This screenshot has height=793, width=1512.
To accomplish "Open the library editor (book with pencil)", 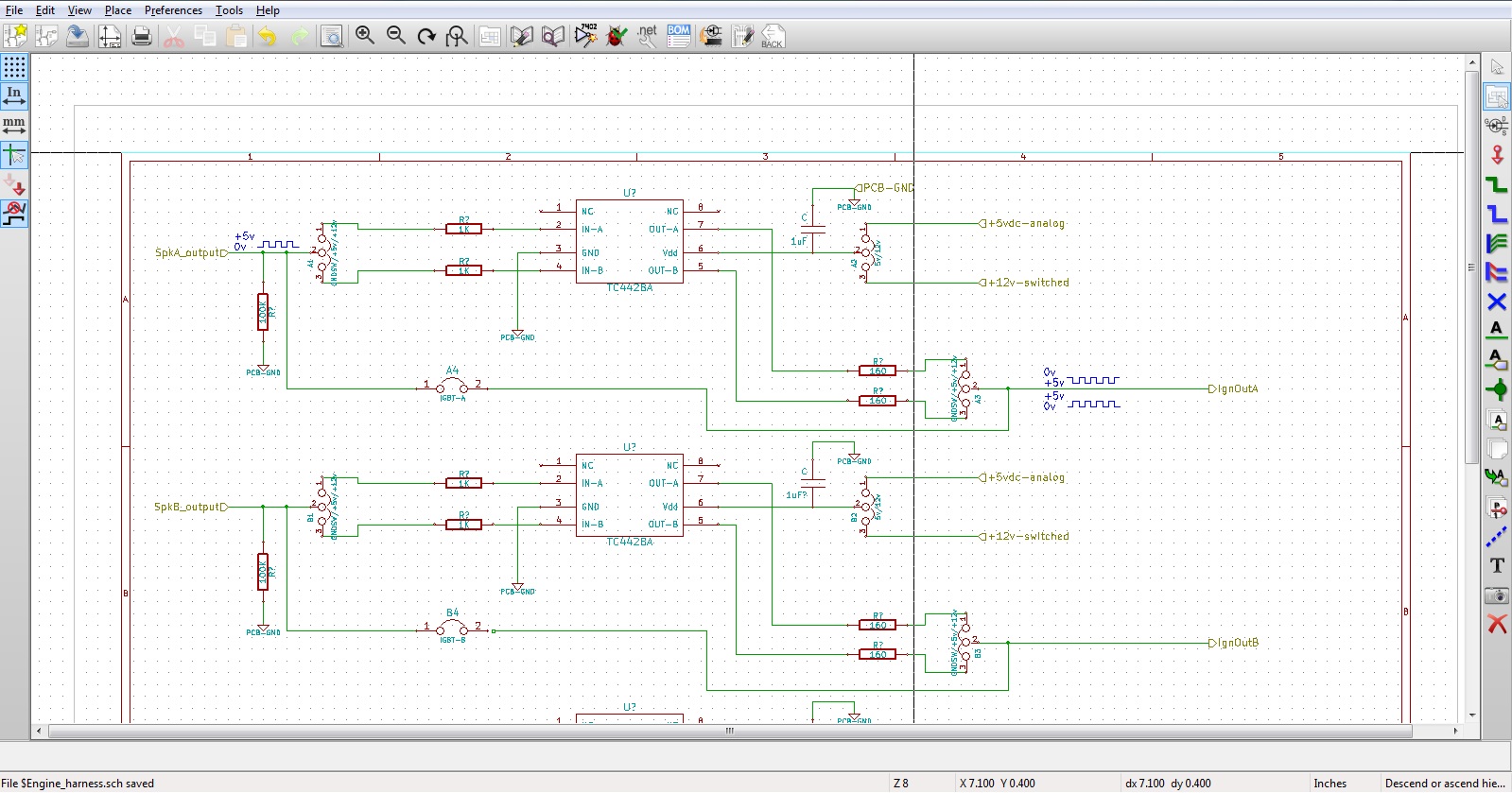I will point(522,36).
